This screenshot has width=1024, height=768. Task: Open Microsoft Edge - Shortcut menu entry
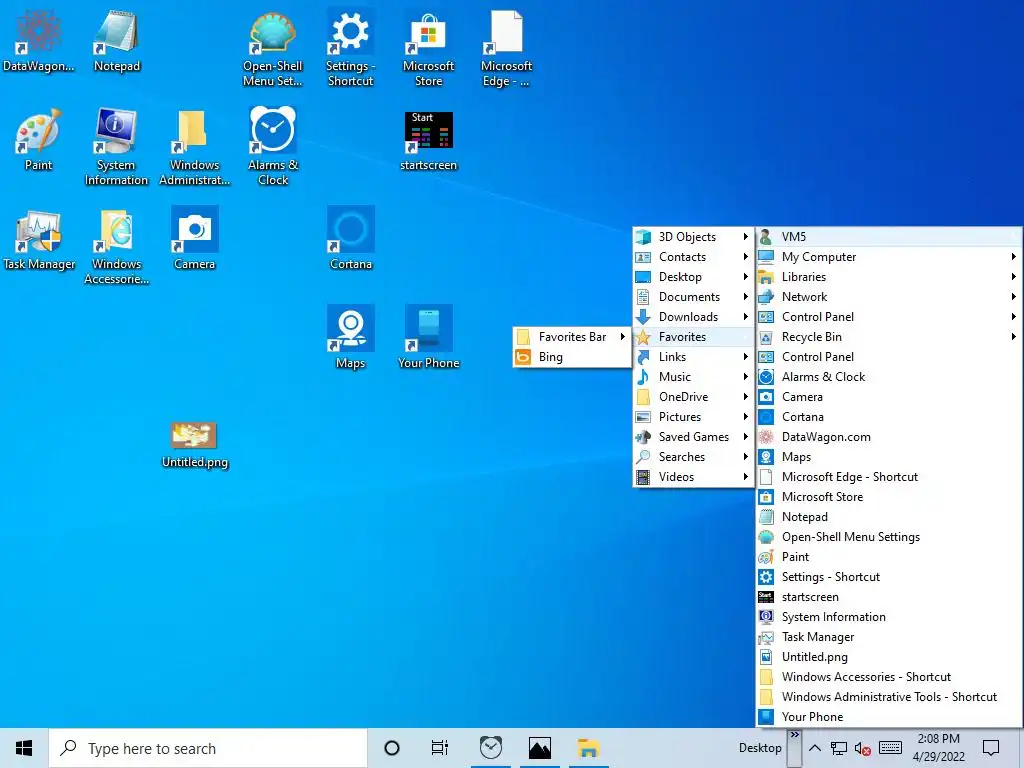tap(889, 477)
